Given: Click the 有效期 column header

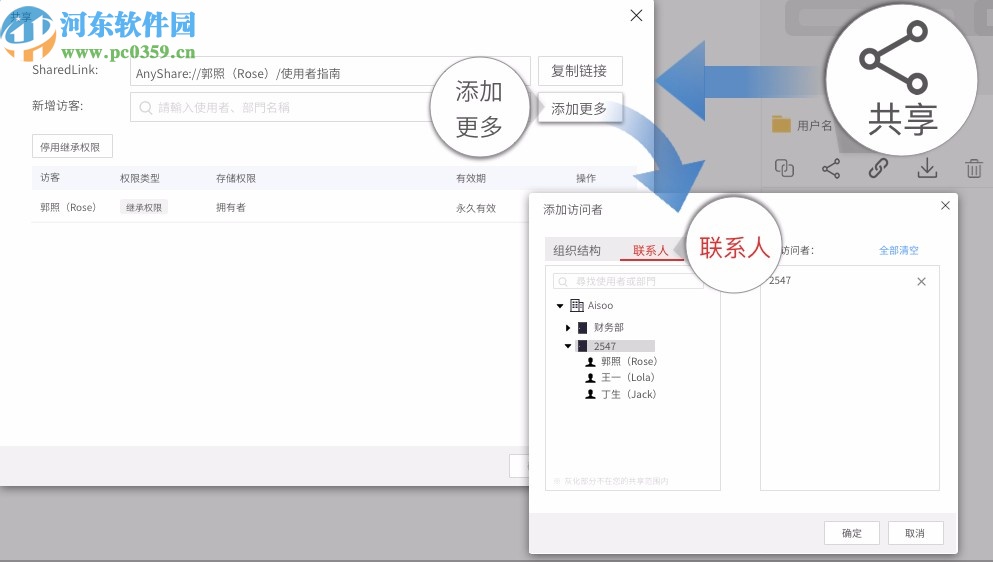Looking at the screenshot, I should point(471,179).
